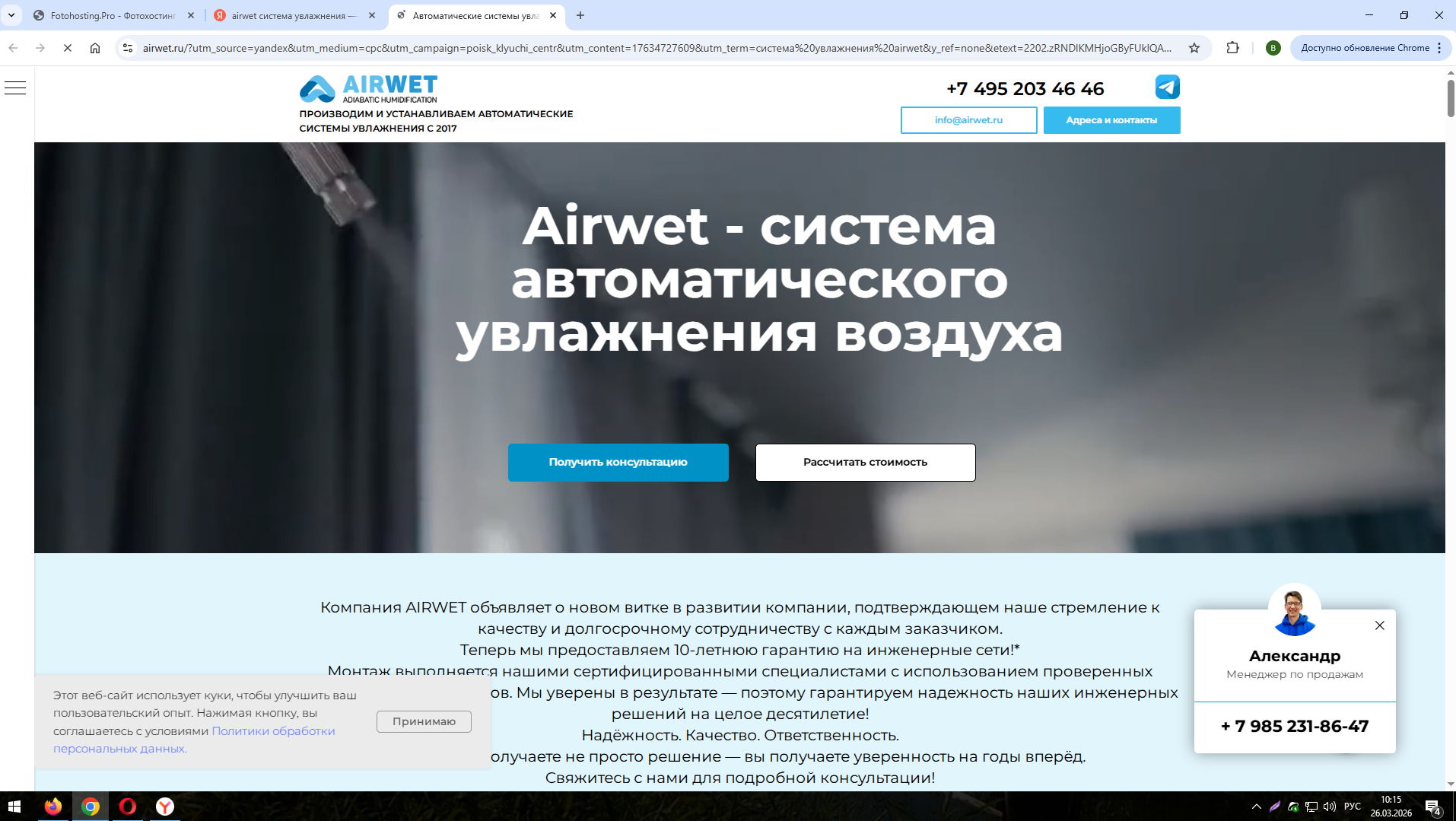The image size is (1456, 821).
Task: View site information icon in address bar
Action: pyautogui.click(x=128, y=48)
